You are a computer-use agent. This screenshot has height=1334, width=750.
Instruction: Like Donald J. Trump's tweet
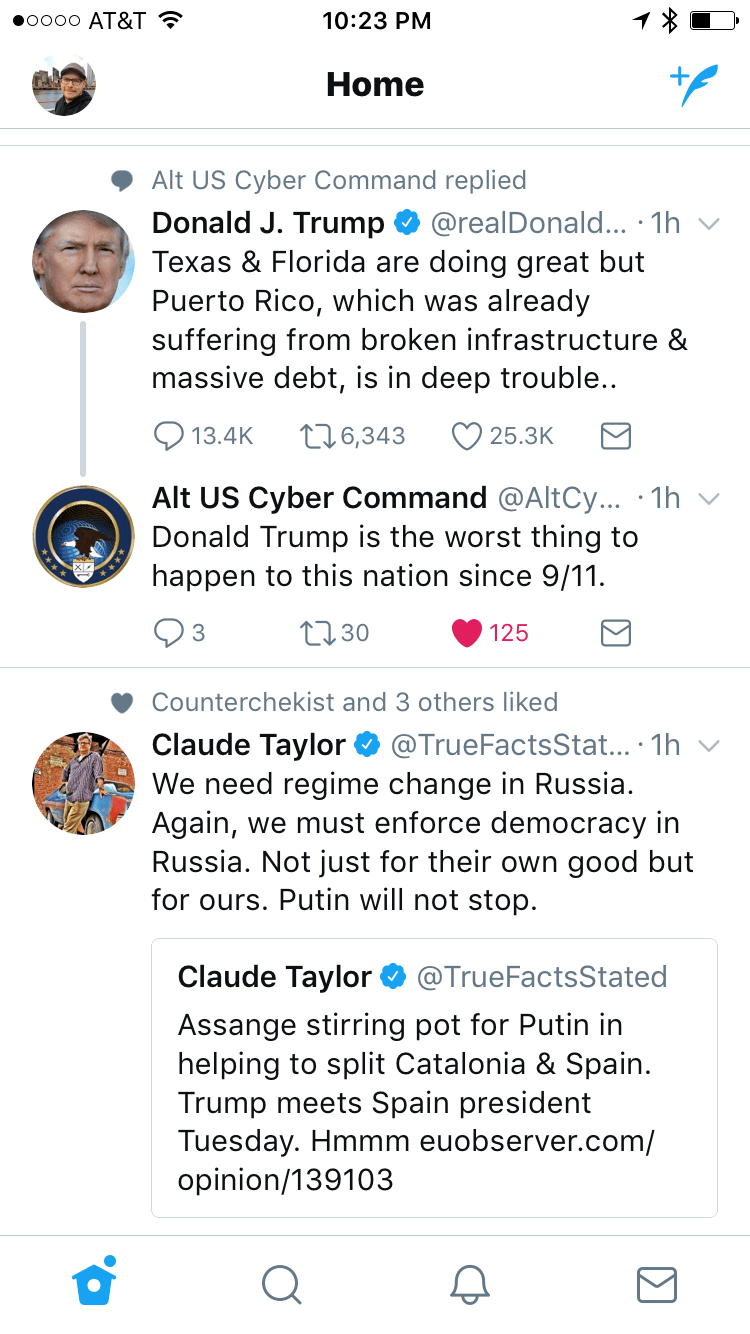466,436
